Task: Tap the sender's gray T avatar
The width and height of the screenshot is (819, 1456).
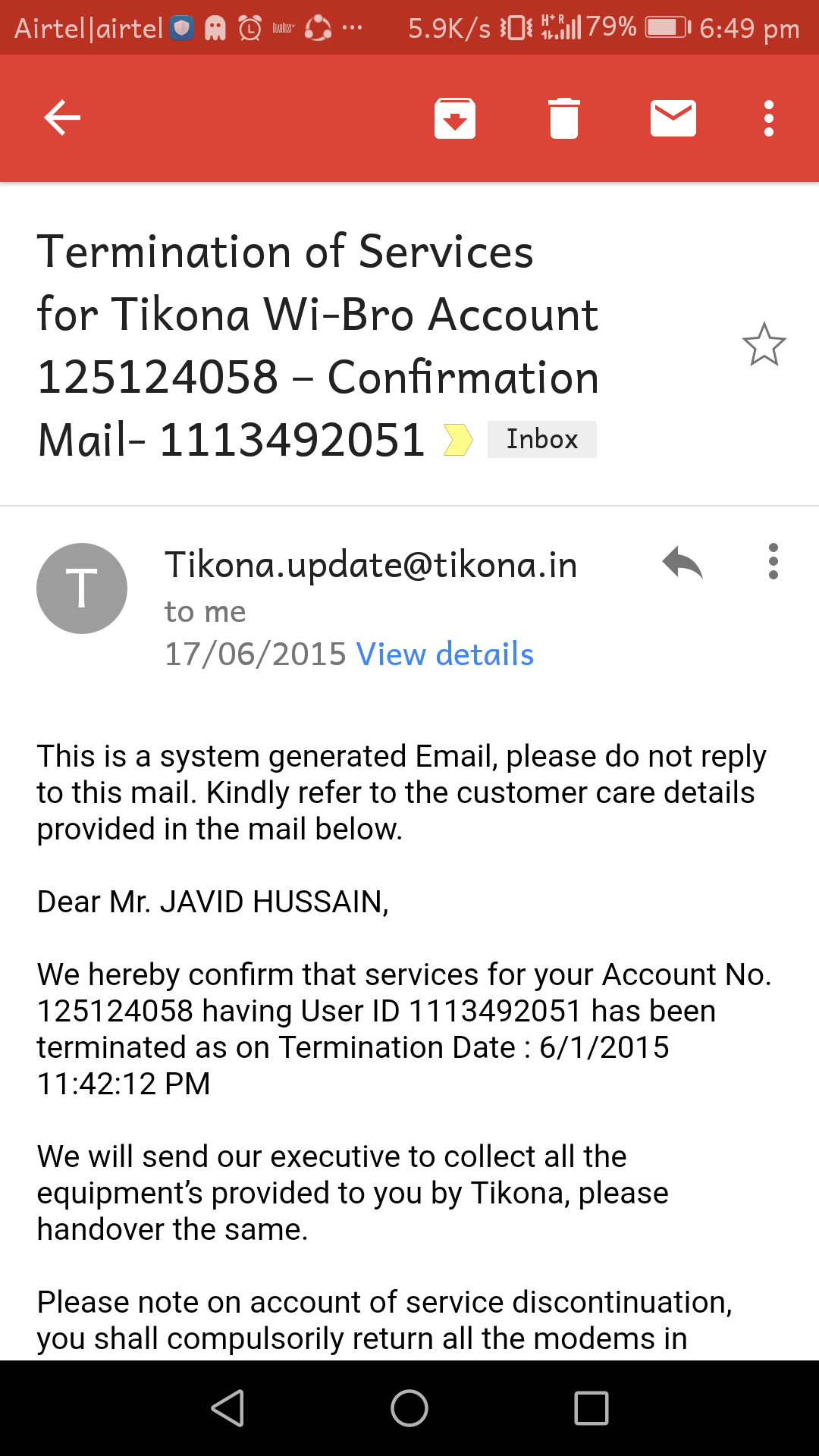Action: click(x=82, y=588)
